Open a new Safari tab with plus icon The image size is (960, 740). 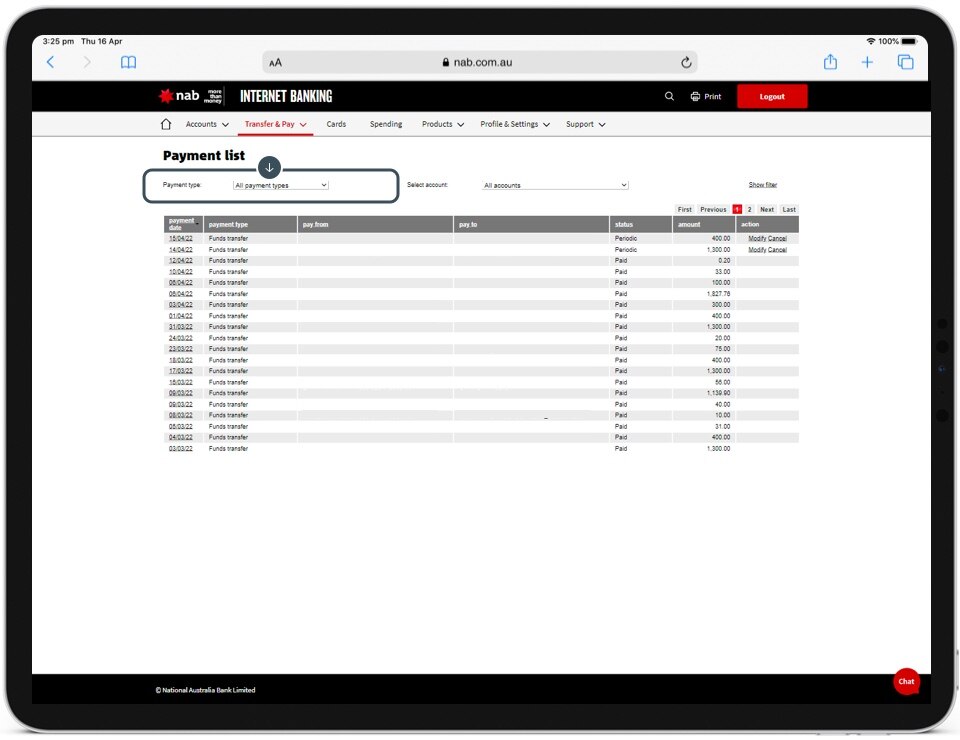point(867,62)
